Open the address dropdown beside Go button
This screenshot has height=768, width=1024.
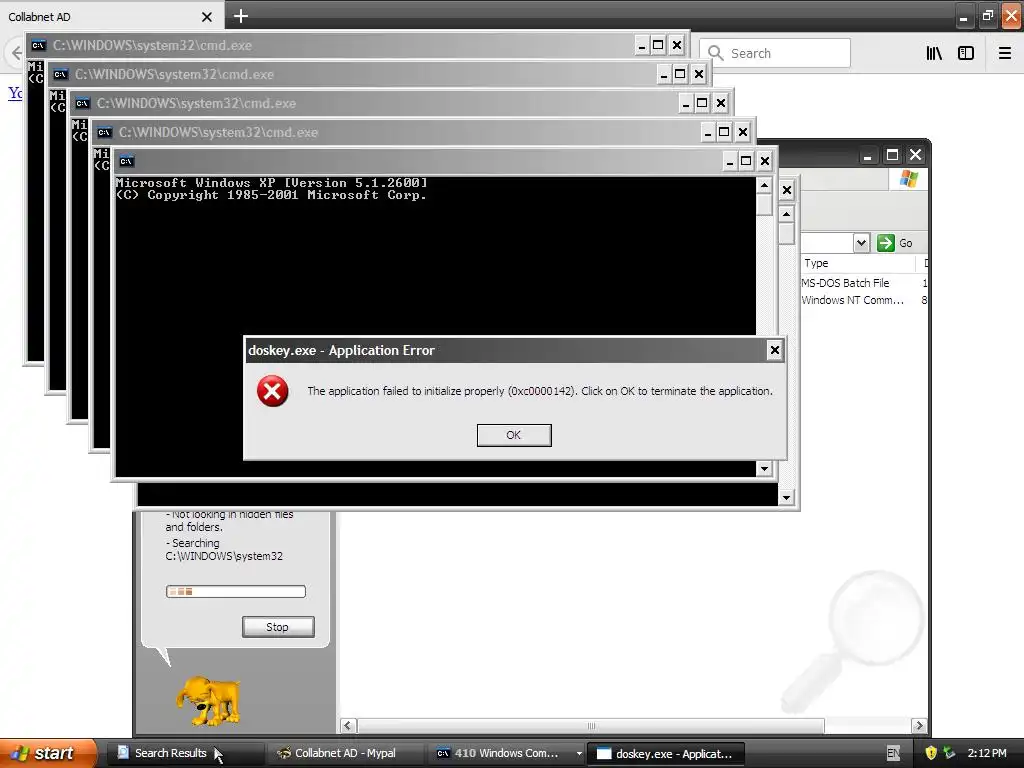(861, 243)
